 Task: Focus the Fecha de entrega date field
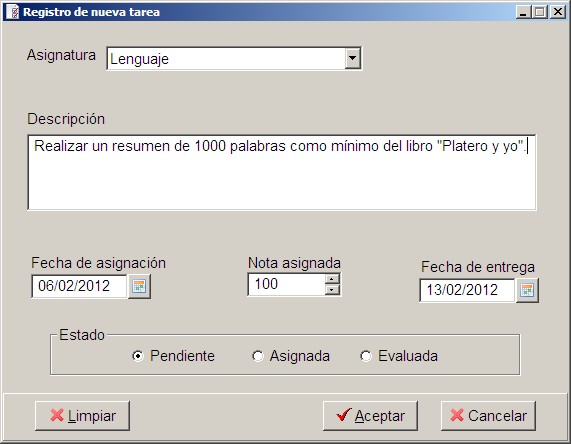pos(467,290)
